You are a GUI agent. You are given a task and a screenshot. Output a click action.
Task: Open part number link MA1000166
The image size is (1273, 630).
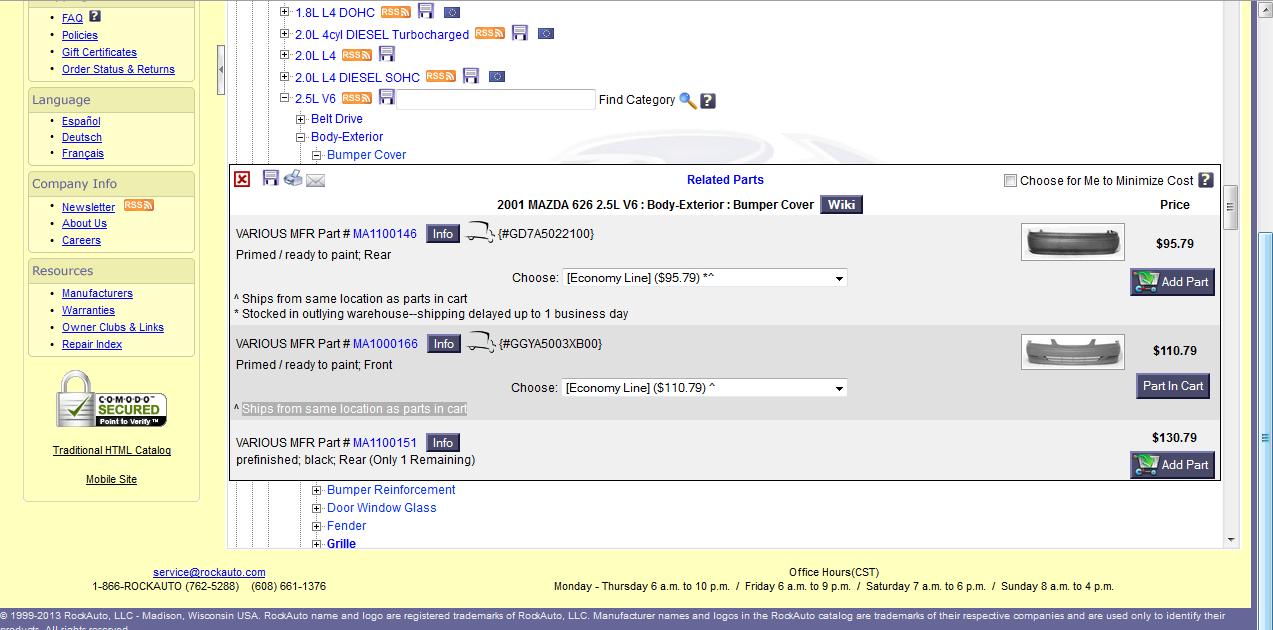(x=385, y=344)
